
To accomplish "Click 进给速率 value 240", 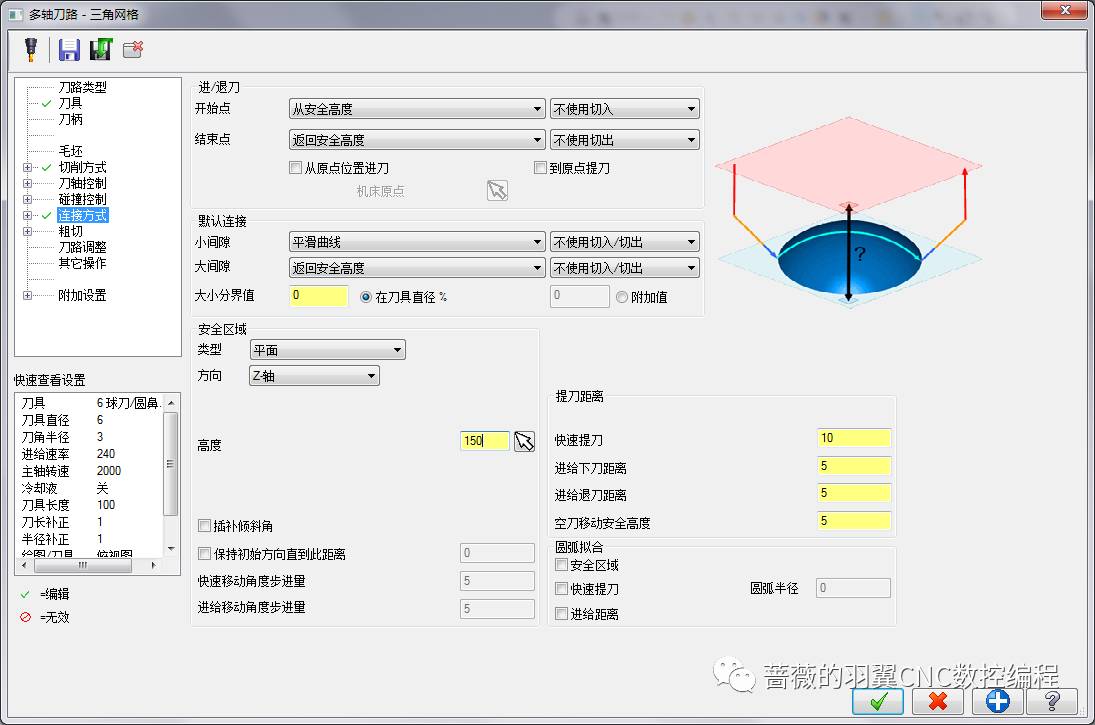I will [x=105, y=454].
